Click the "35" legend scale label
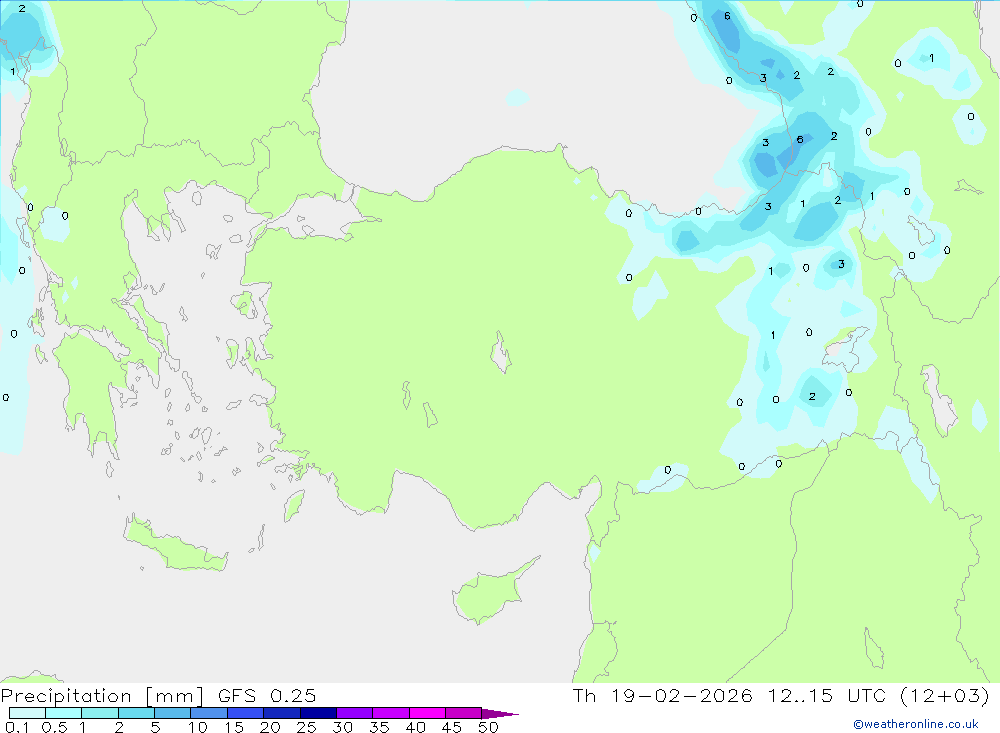 (379, 727)
